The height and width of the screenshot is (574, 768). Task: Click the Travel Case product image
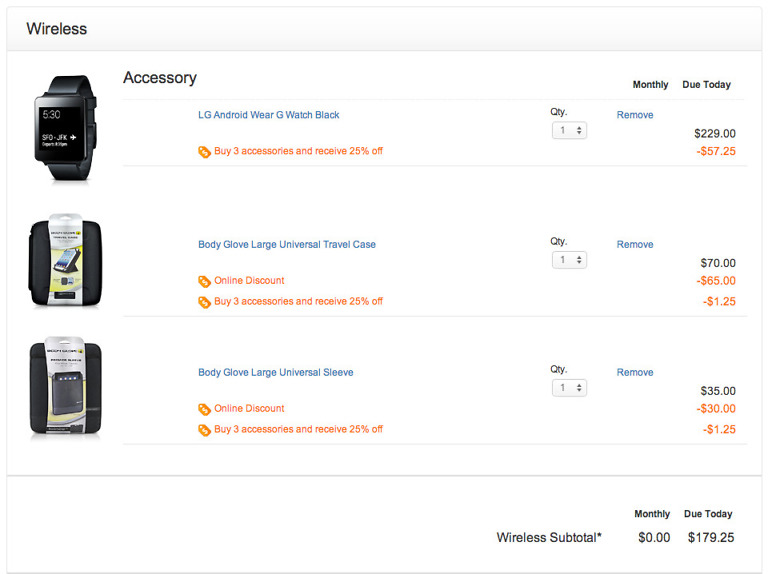(x=64, y=259)
